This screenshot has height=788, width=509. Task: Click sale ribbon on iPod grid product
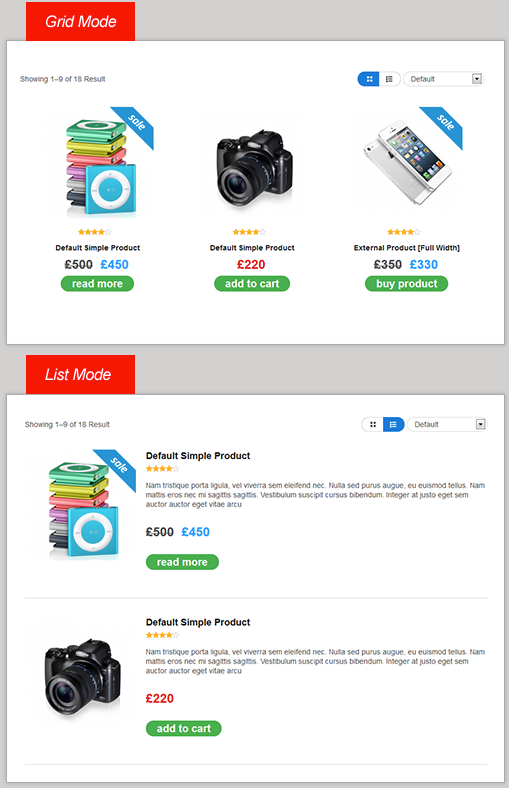coord(135,126)
